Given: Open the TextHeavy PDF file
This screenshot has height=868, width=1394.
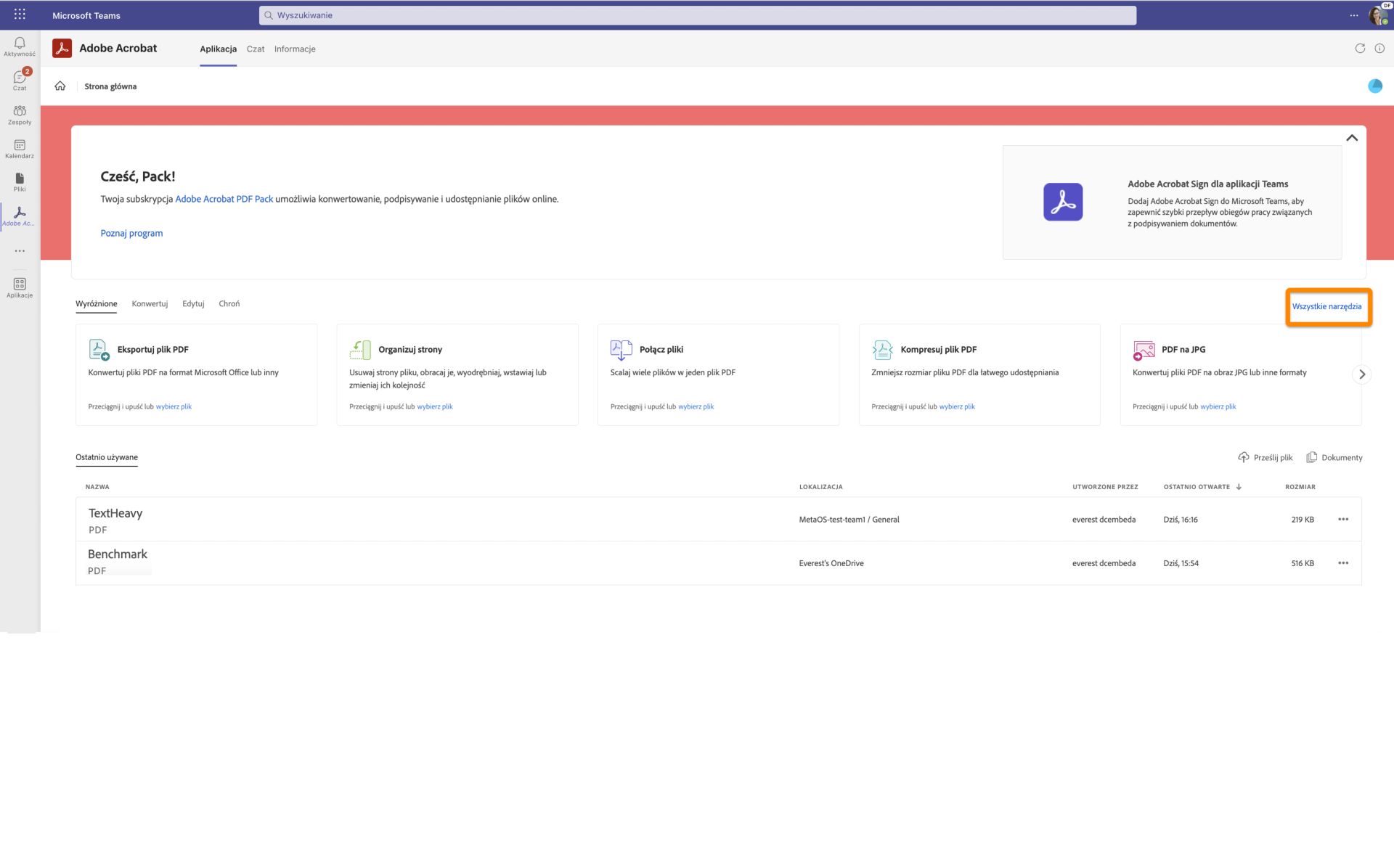Looking at the screenshot, I should coord(115,513).
